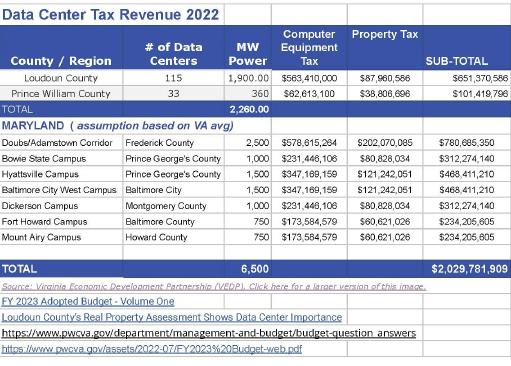Open FY 2023 Adopted Budget - Volume One link

pos(88,301)
